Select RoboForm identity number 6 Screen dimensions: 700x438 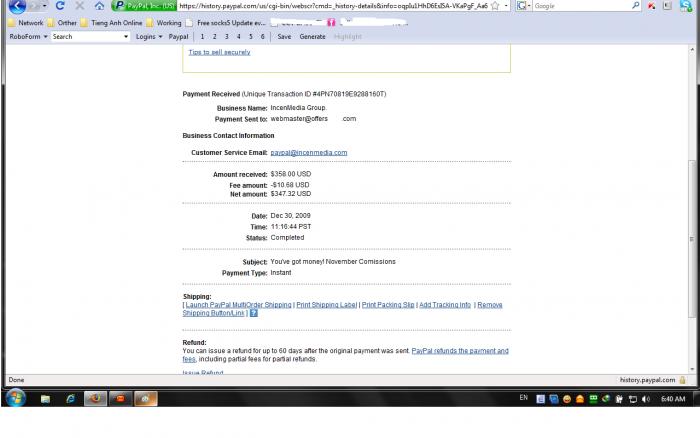262,37
